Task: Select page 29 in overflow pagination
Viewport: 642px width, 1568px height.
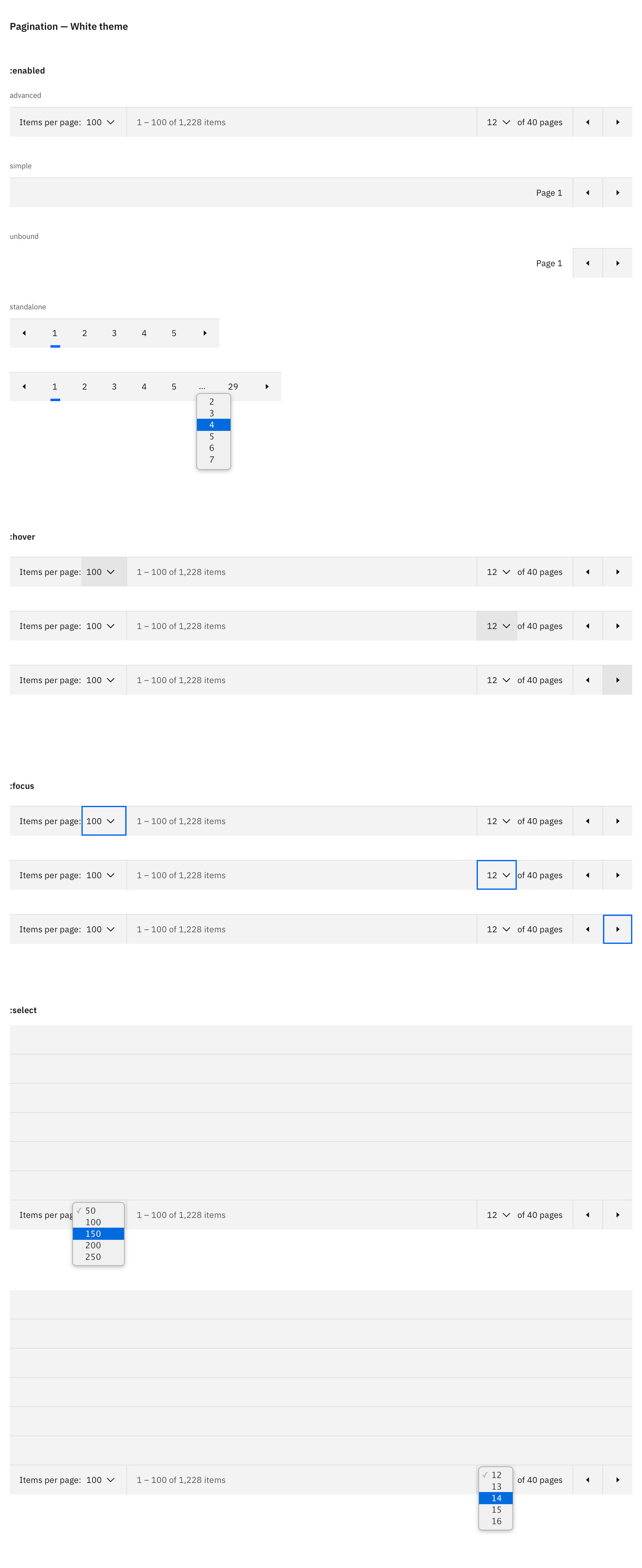Action: (233, 387)
